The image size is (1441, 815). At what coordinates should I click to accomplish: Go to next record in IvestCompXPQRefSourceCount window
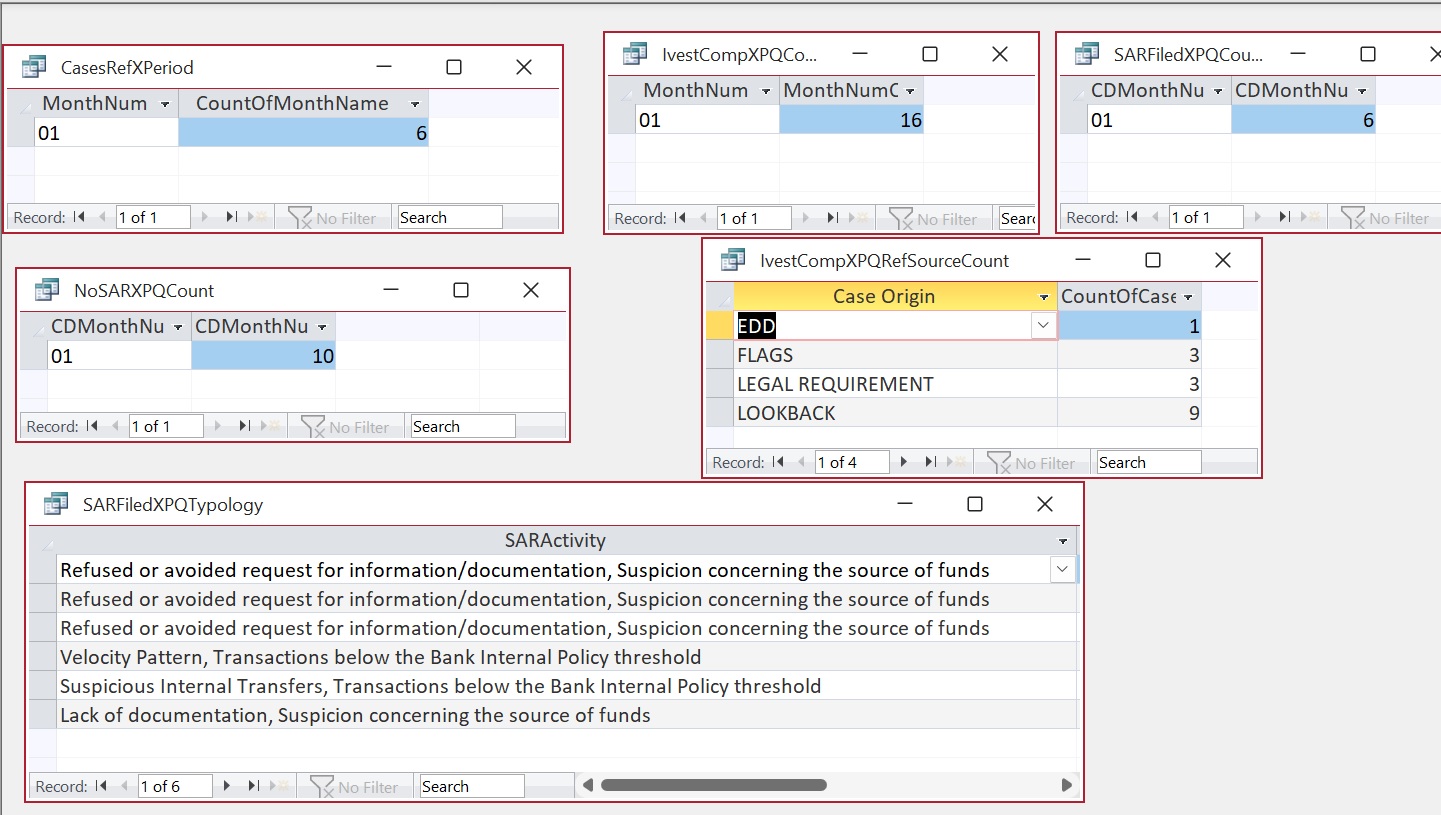905,462
